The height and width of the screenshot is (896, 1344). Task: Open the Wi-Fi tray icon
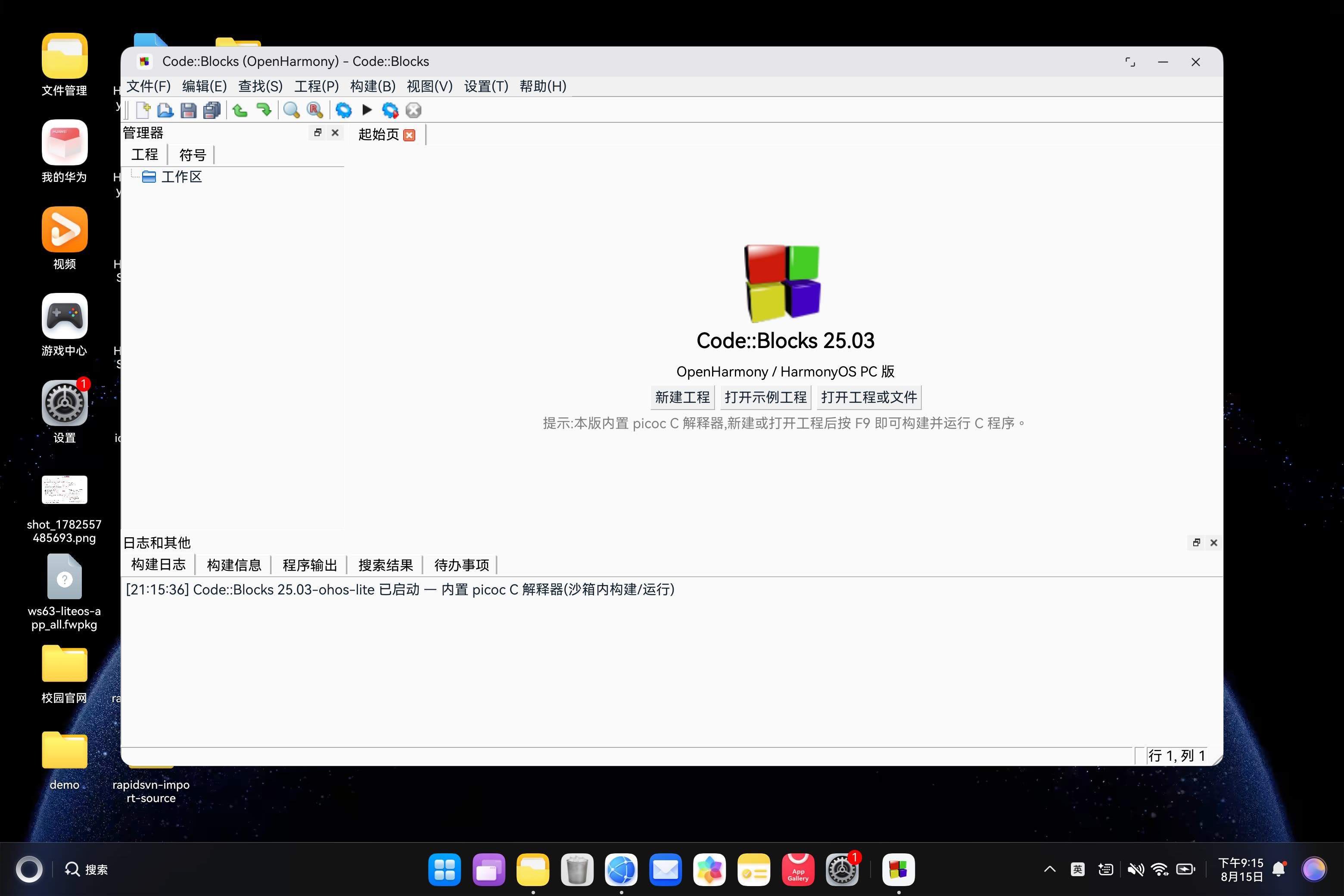click(1160, 870)
